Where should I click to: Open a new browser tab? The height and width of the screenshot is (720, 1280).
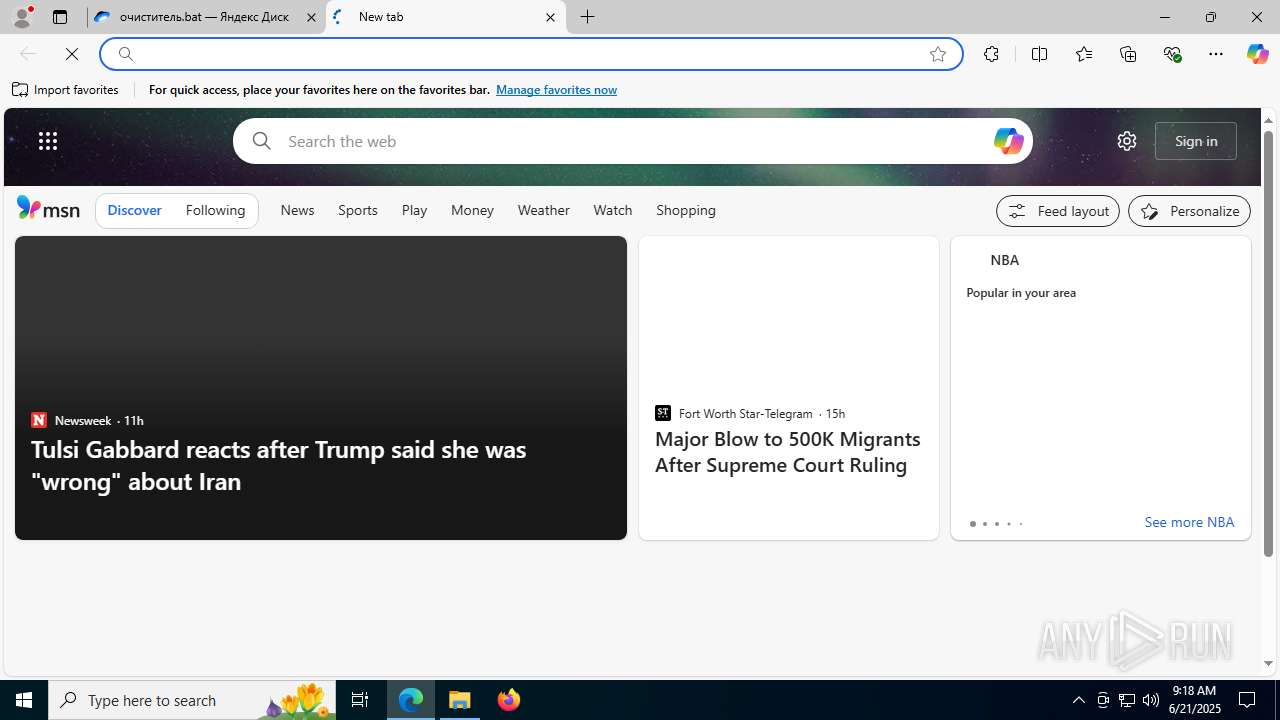click(588, 17)
